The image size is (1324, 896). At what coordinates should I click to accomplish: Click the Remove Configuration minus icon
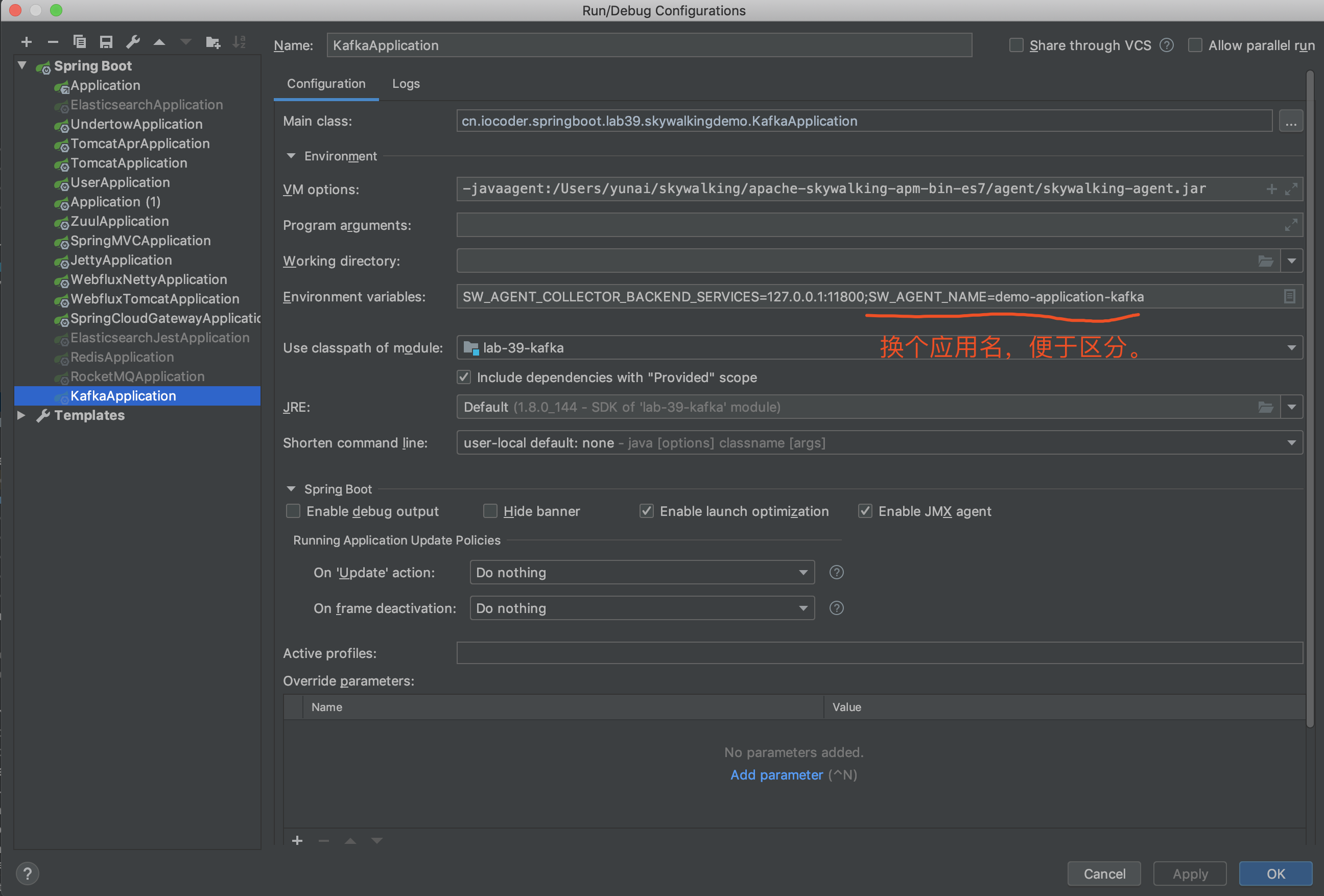click(53, 42)
